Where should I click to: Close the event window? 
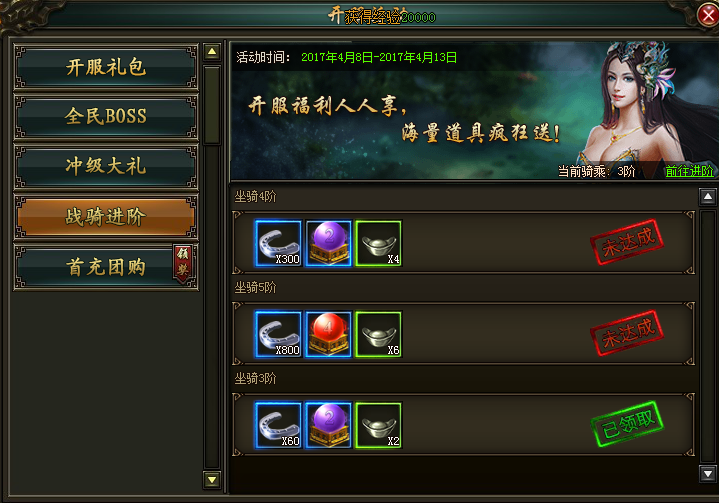708,16
